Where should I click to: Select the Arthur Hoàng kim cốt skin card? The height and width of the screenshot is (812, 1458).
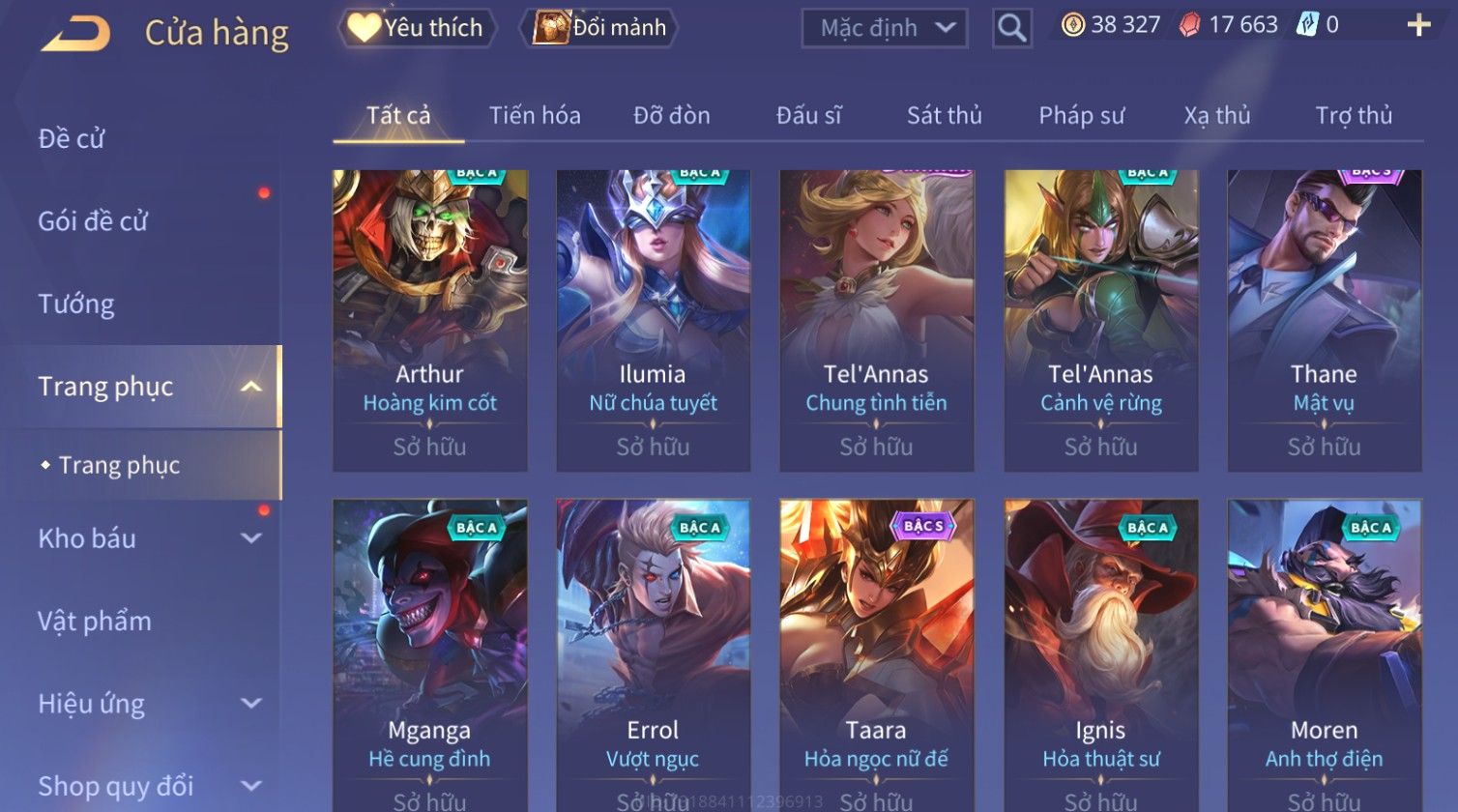429,321
